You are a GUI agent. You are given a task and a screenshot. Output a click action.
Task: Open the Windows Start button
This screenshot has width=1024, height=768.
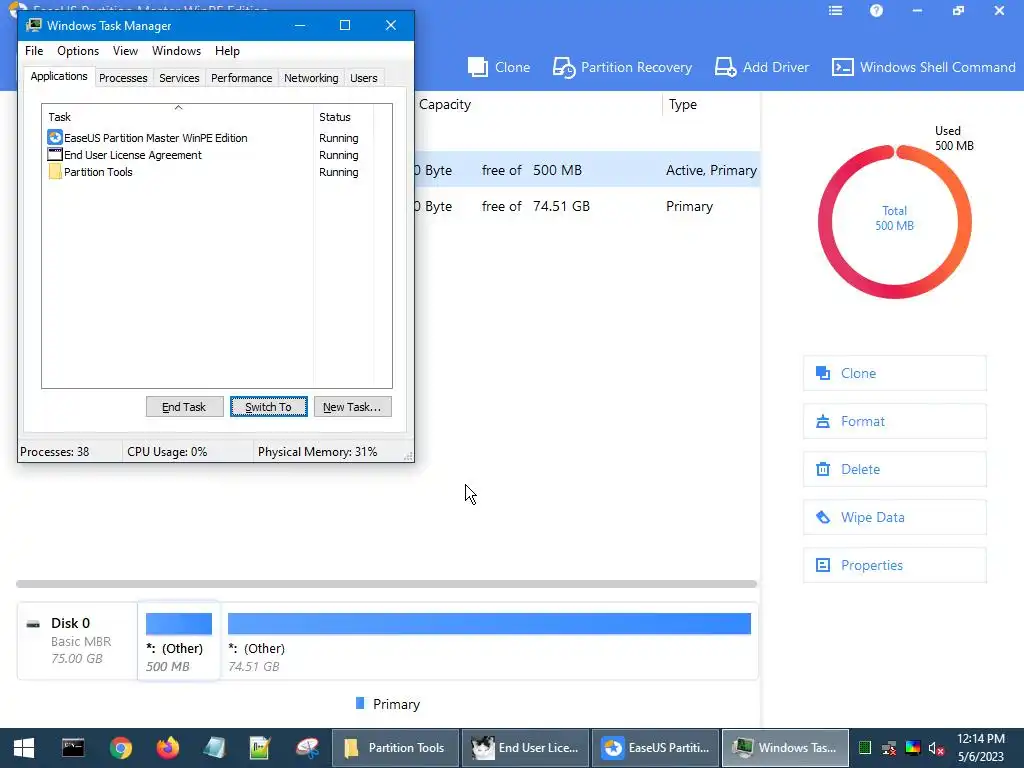click(x=24, y=748)
